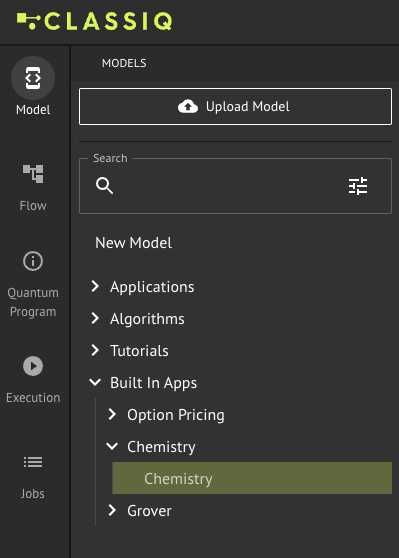The height and width of the screenshot is (558, 399).
Task: Click the Chemistry parent folder label
Action: click(x=161, y=447)
